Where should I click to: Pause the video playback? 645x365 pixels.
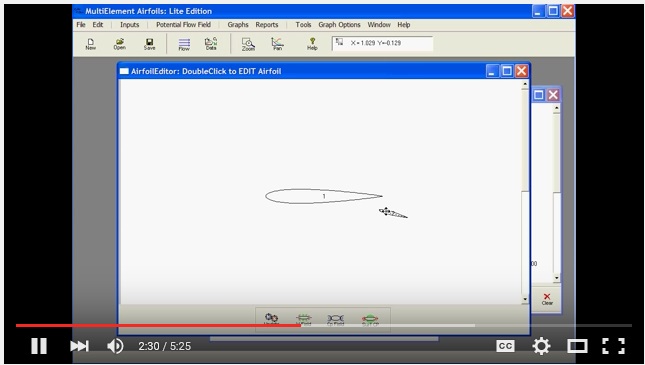point(39,346)
